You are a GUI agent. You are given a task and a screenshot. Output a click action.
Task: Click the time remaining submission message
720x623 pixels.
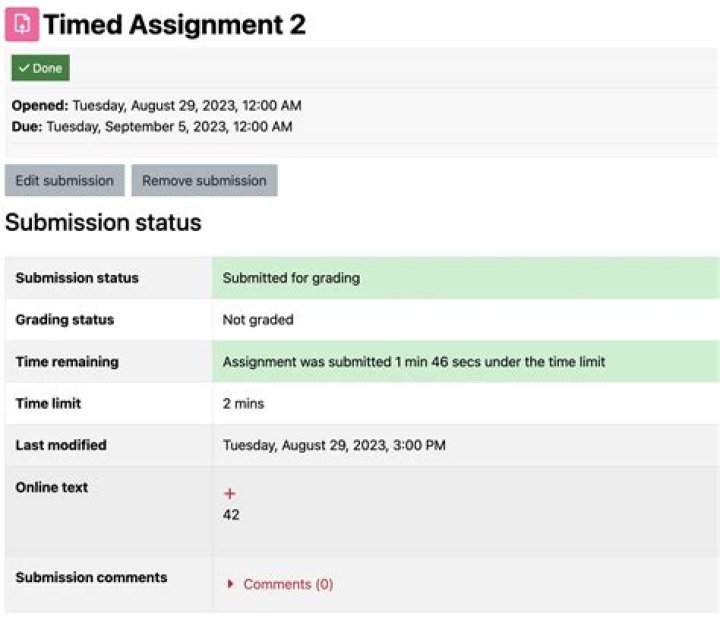[x=414, y=362]
